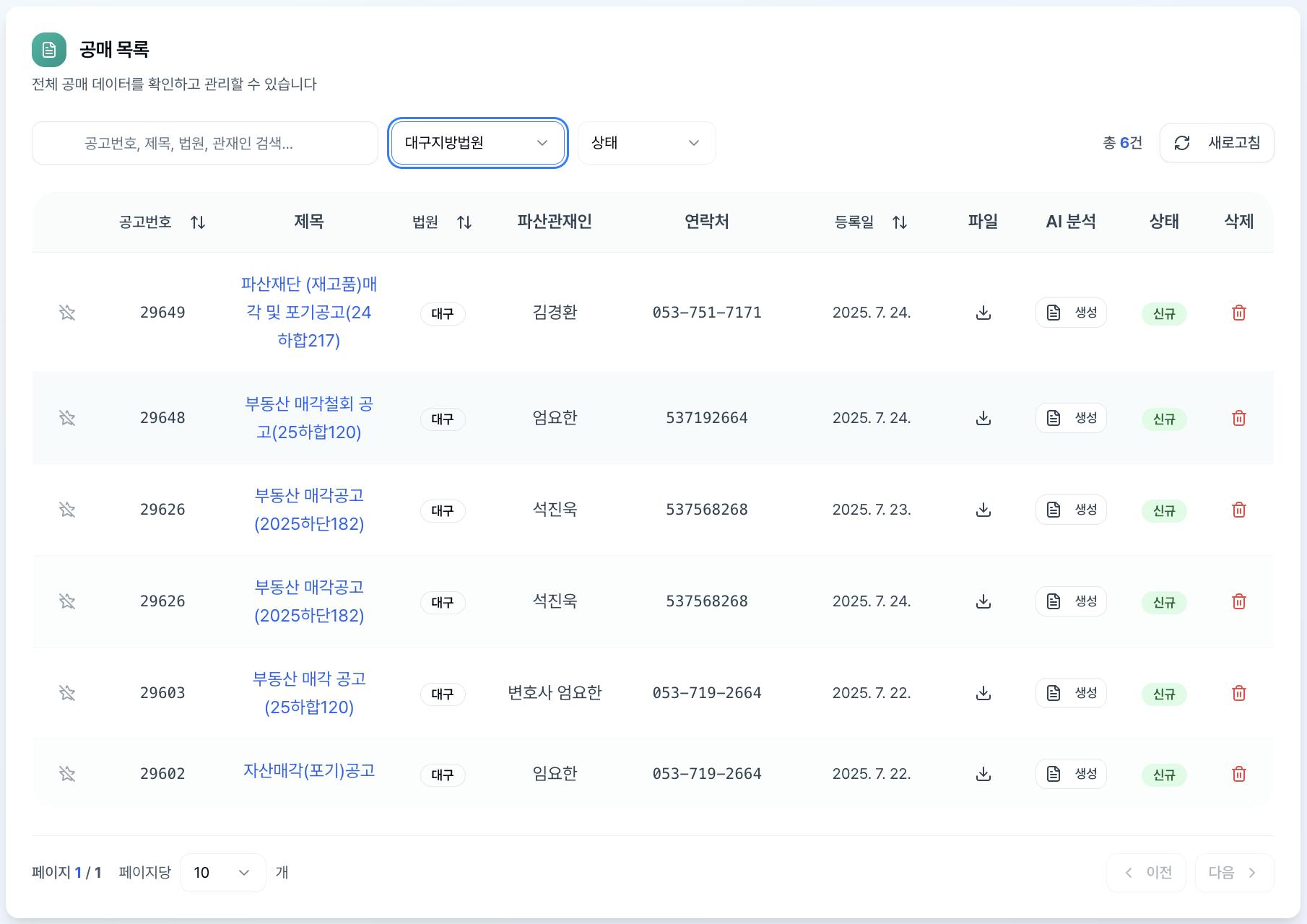Download file for notice 29649
Viewport: 1307px width, 924px height.
point(983,313)
